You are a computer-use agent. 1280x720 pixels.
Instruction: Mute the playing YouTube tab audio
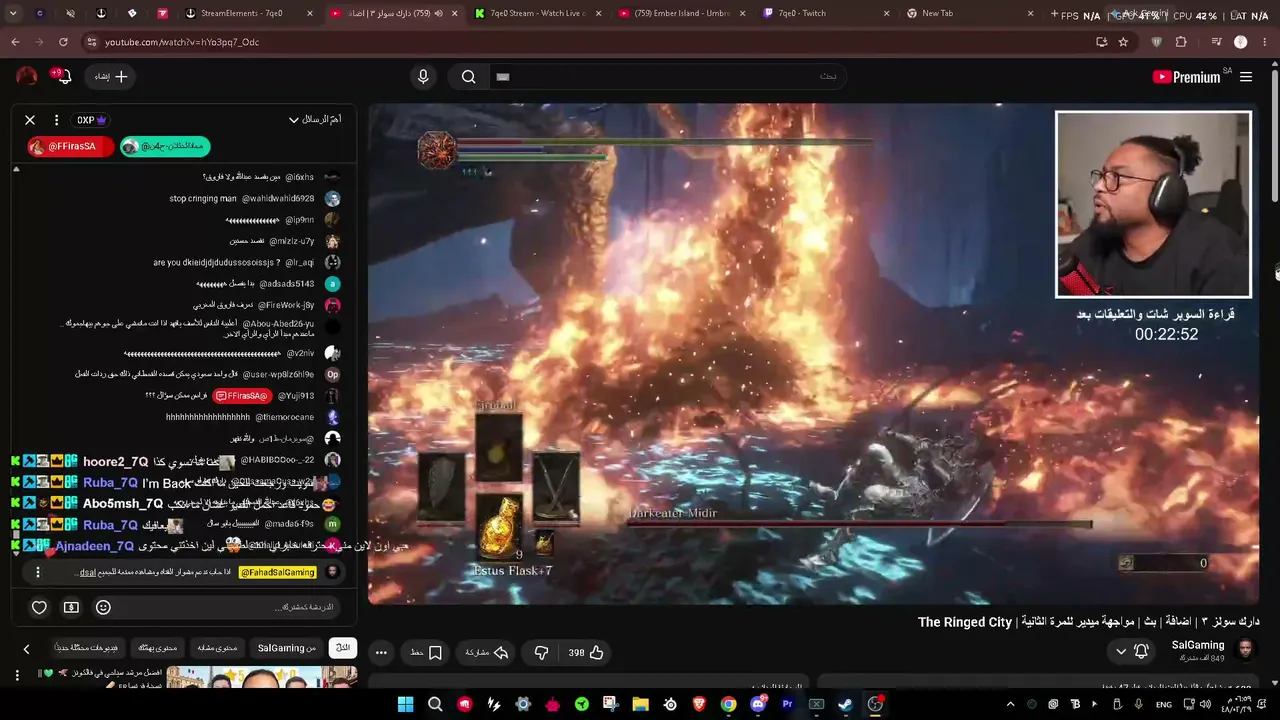(438, 14)
